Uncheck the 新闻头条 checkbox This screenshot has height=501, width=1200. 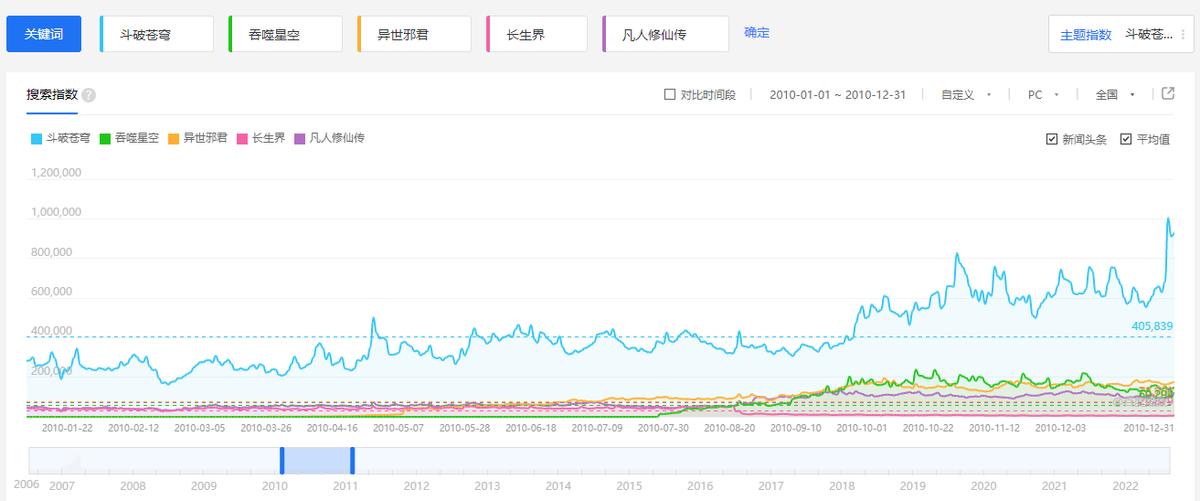tap(1052, 139)
